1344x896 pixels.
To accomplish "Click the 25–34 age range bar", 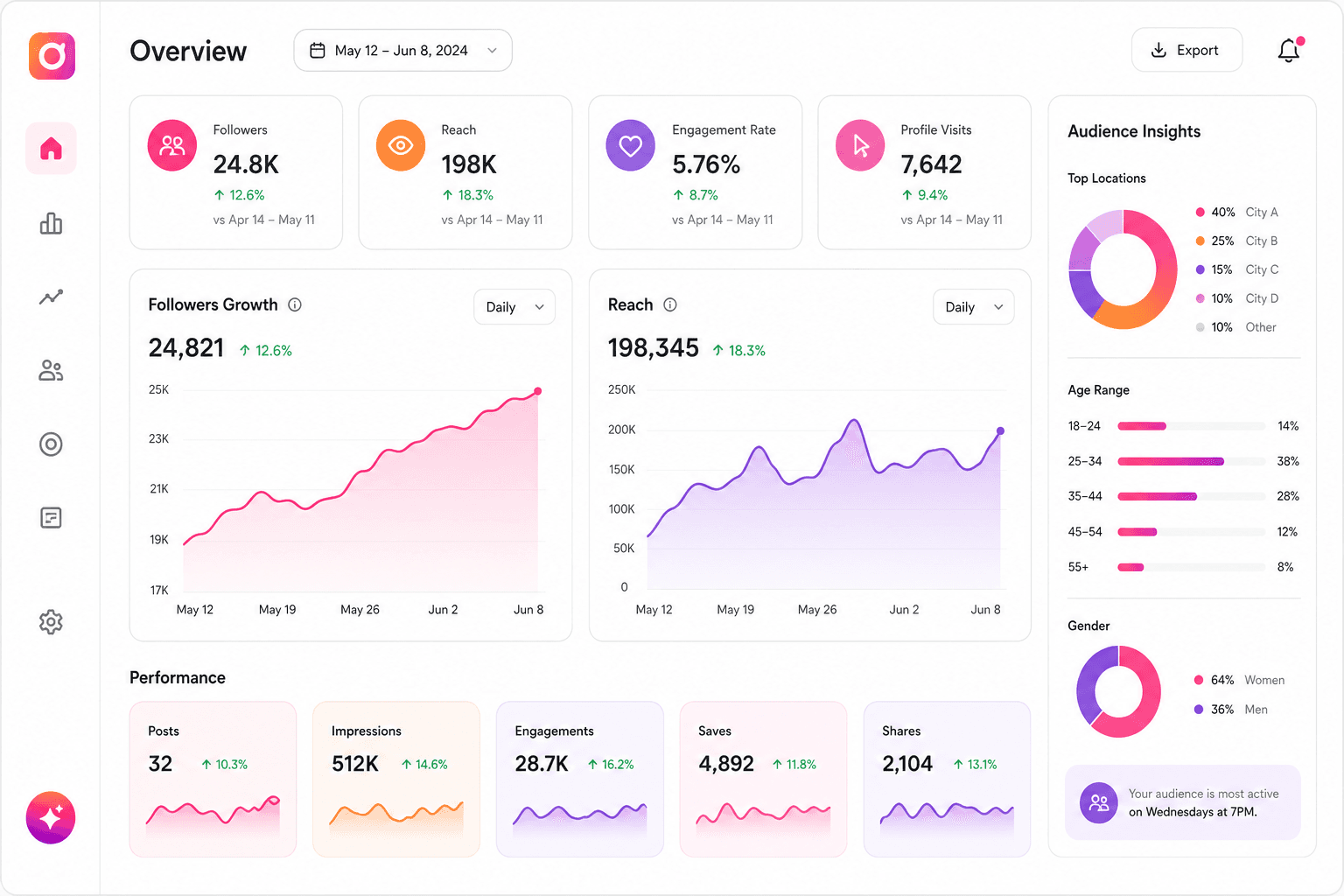I will coord(1192,461).
